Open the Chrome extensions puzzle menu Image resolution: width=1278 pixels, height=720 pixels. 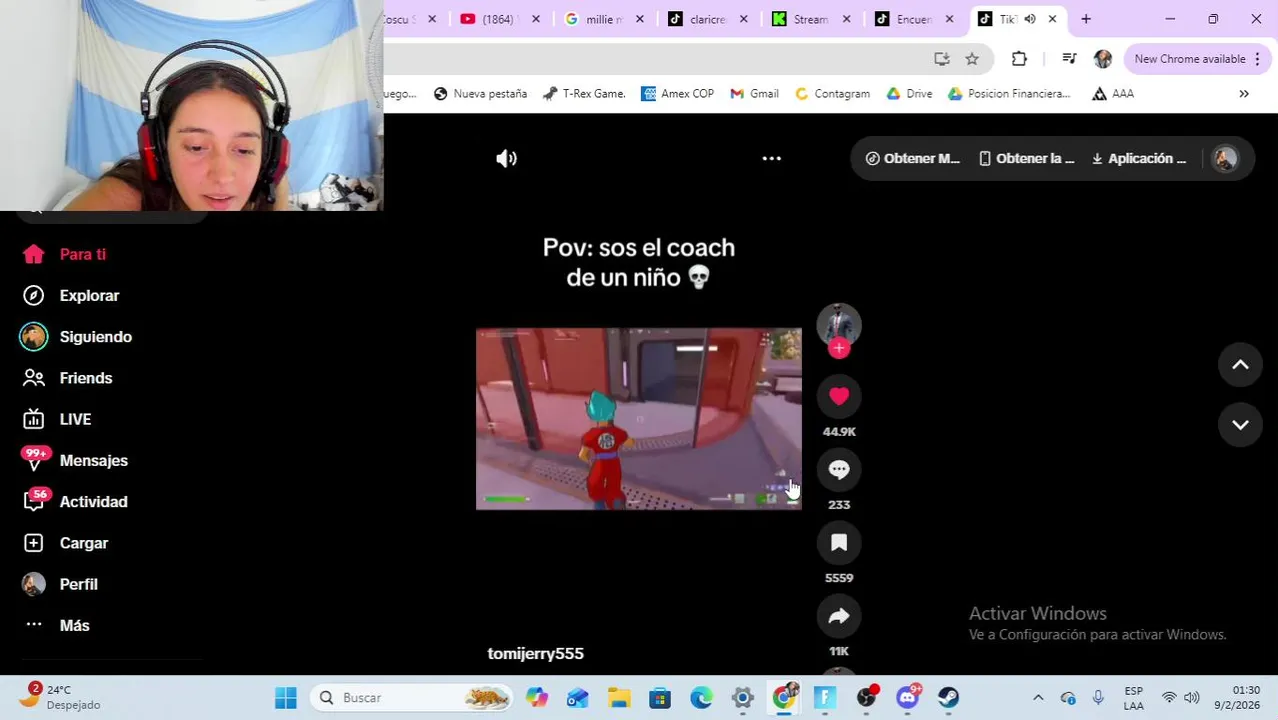click(1019, 59)
